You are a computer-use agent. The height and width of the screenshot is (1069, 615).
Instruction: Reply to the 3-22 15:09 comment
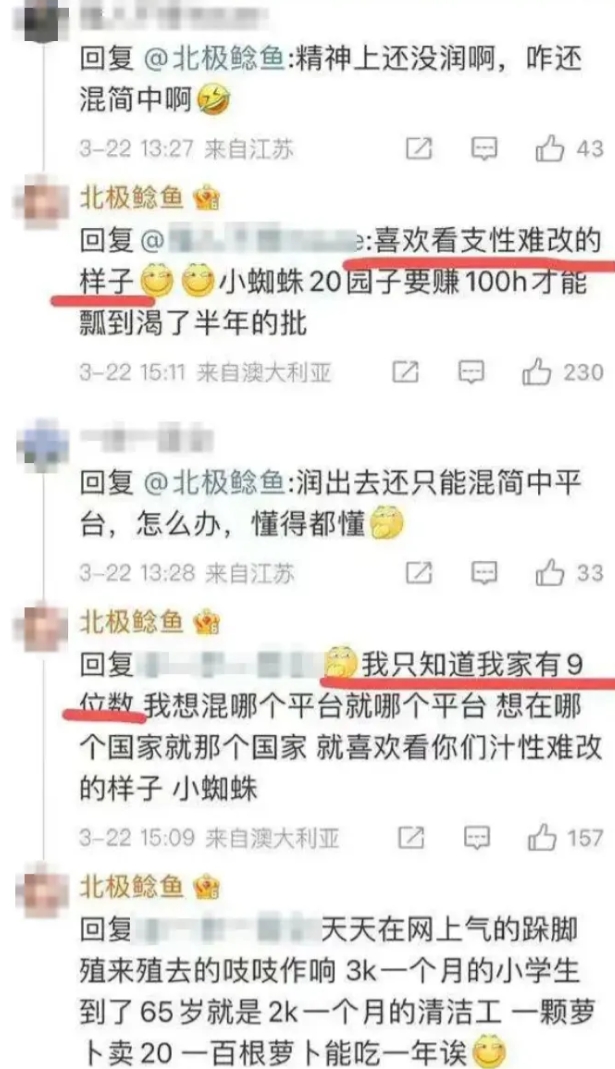click(x=477, y=837)
